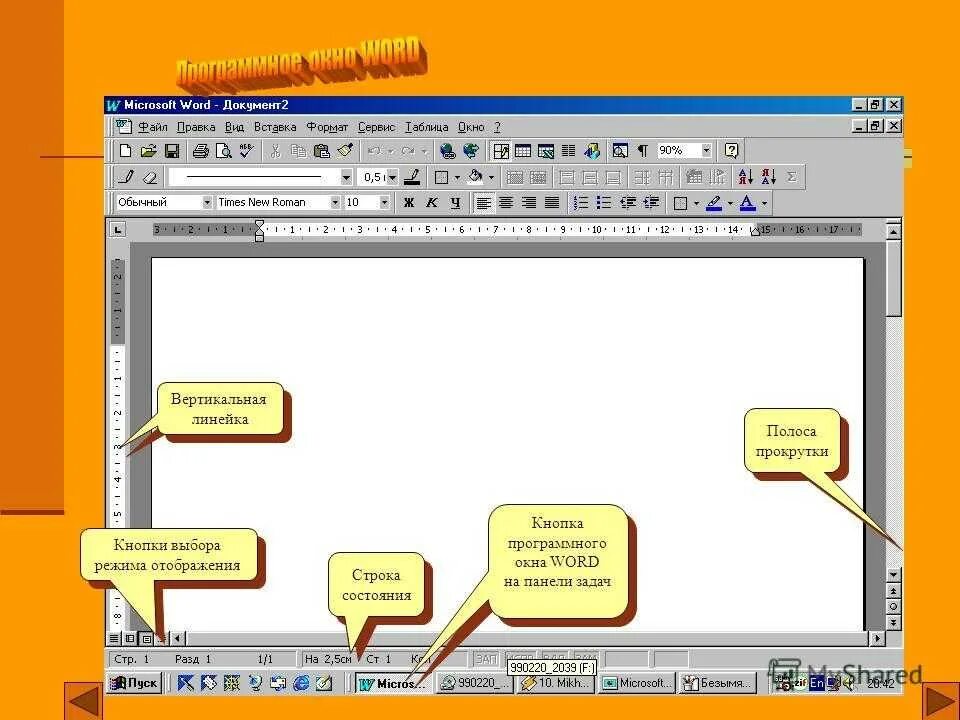Pick the Border Color pen icon
The width and height of the screenshot is (960, 720).
[412, 177]
